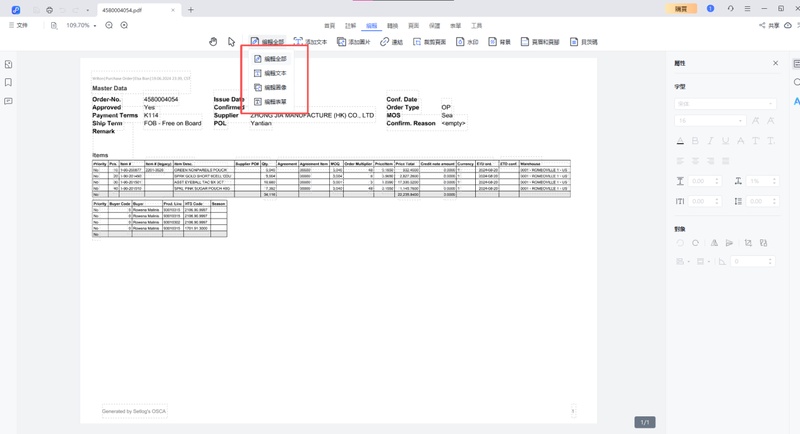Viewport: 800px width, 434px height.
Task: Open the bookmarks panel in left sidebar
Action: (x=9, y=82)
